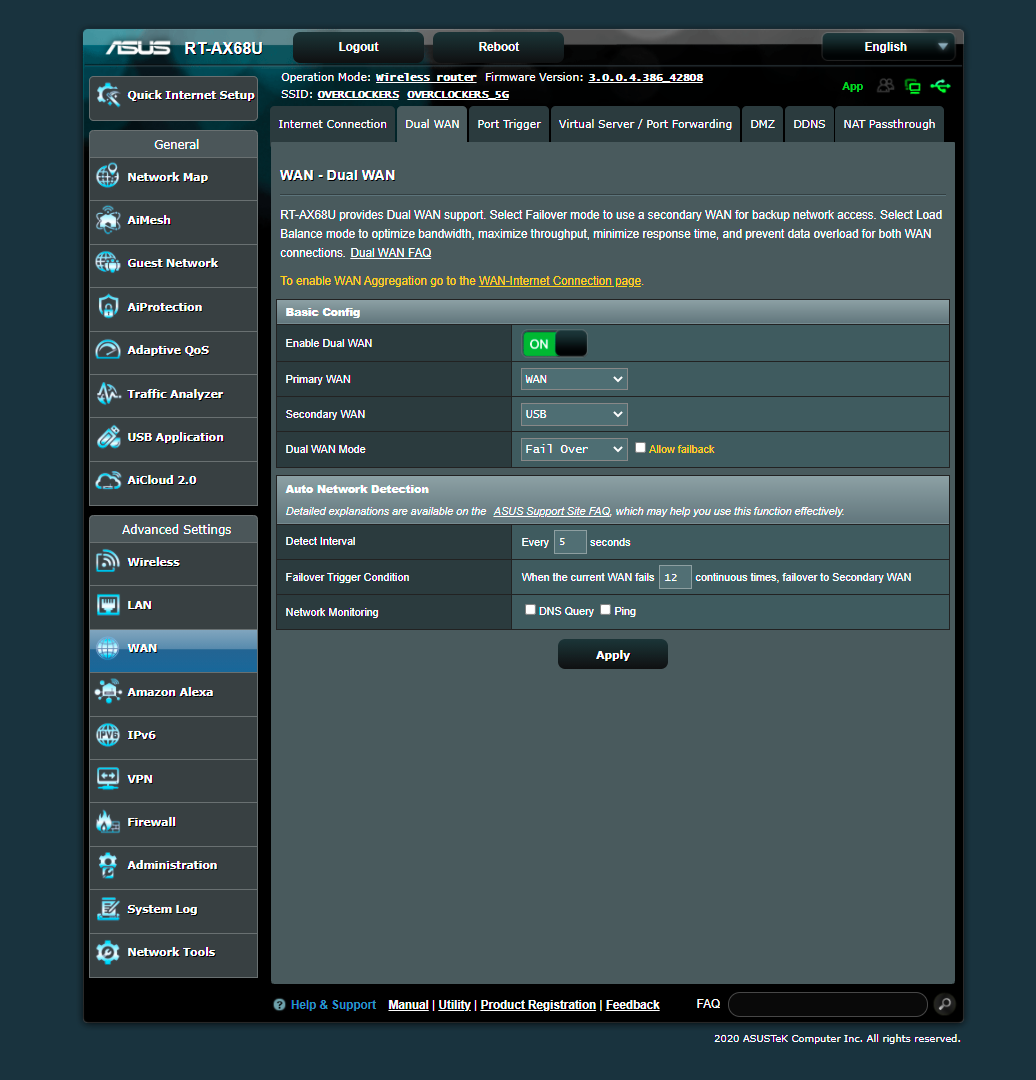Click the OVERCLOCKERS 2.4G SSID link
This screenshot has height=1080, width=1036.
tap(358, 94)
